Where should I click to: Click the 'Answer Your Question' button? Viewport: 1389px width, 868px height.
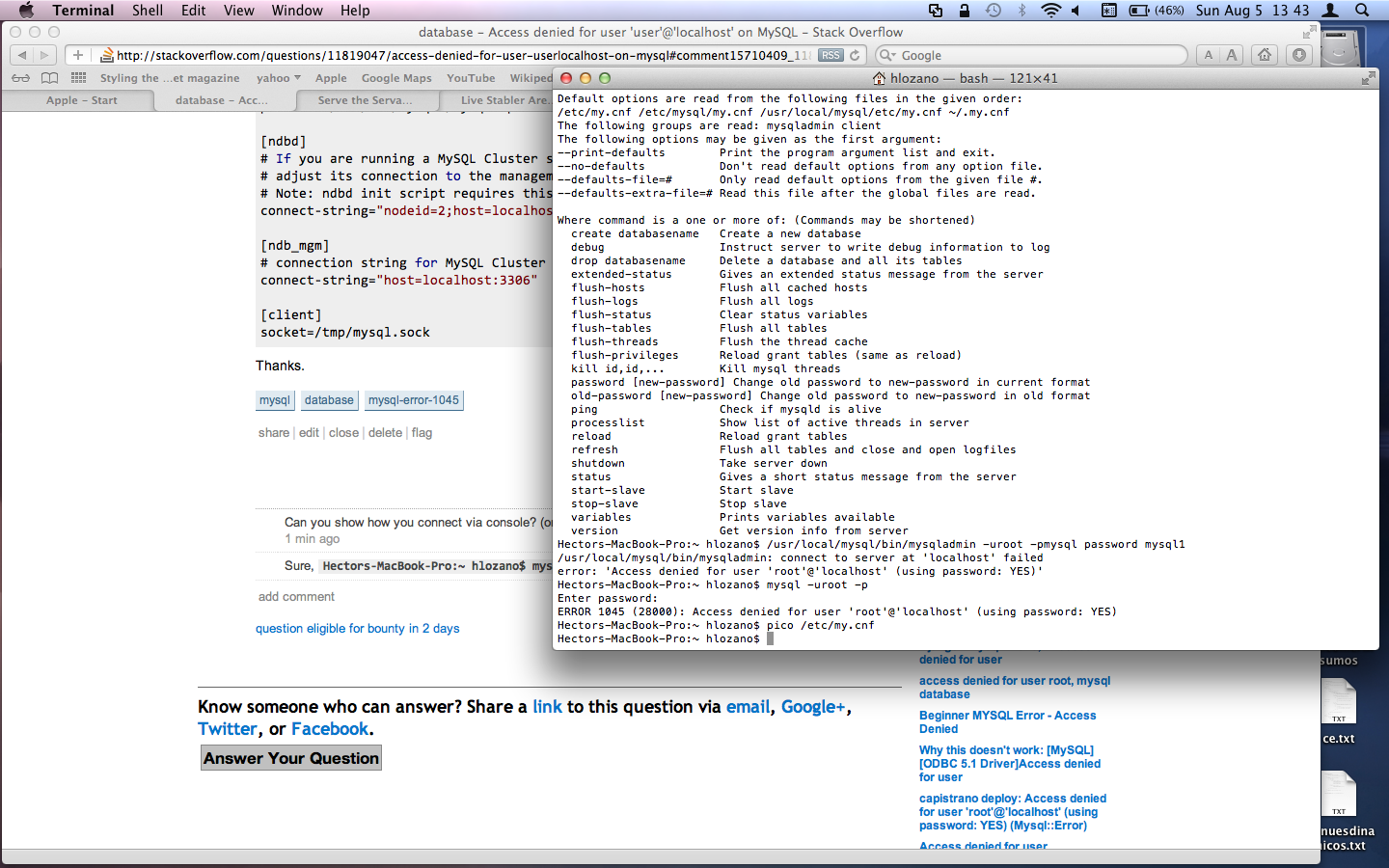[x=291, y=758]
